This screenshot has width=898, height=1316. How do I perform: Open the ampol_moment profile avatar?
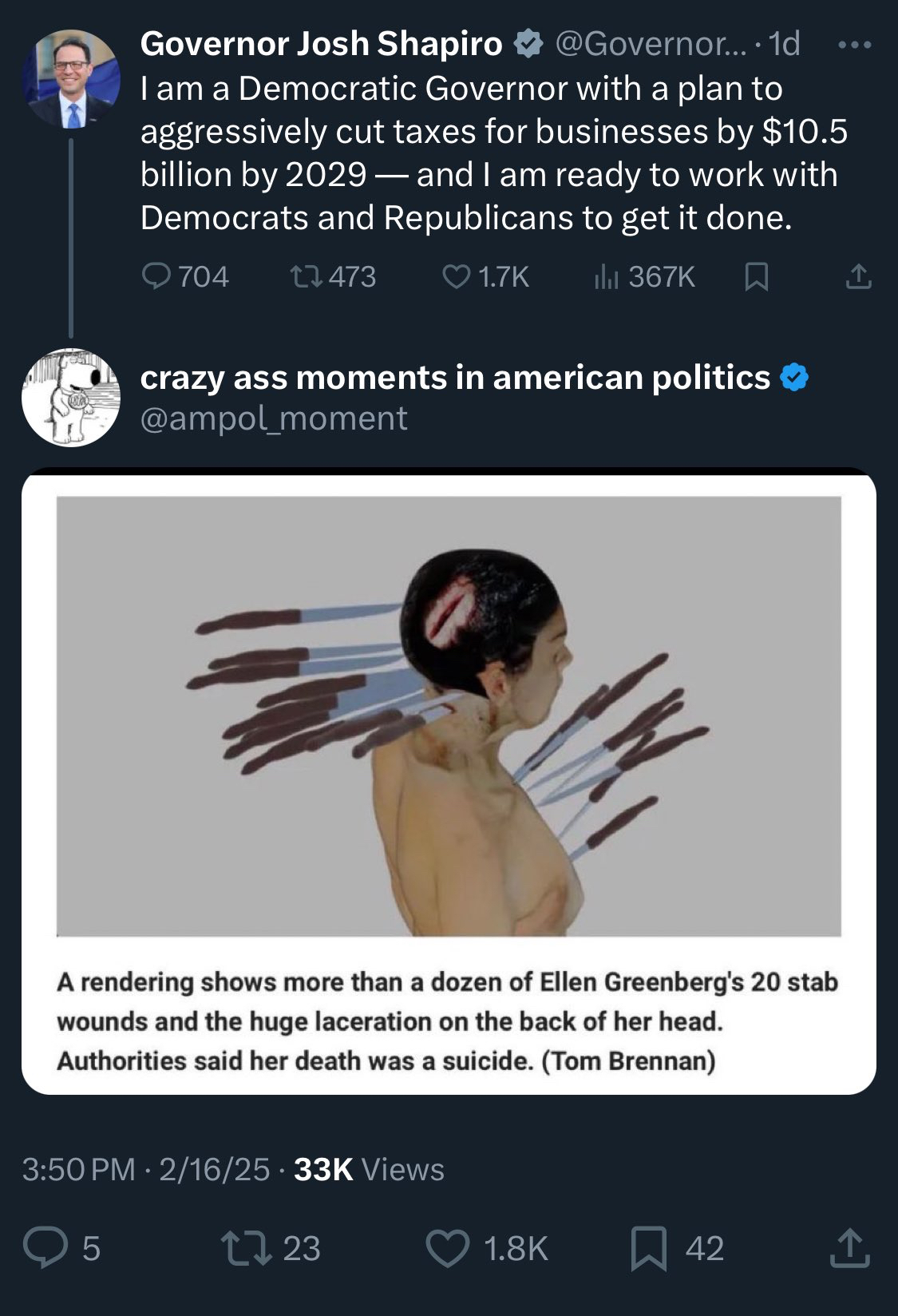click(71, 397)
